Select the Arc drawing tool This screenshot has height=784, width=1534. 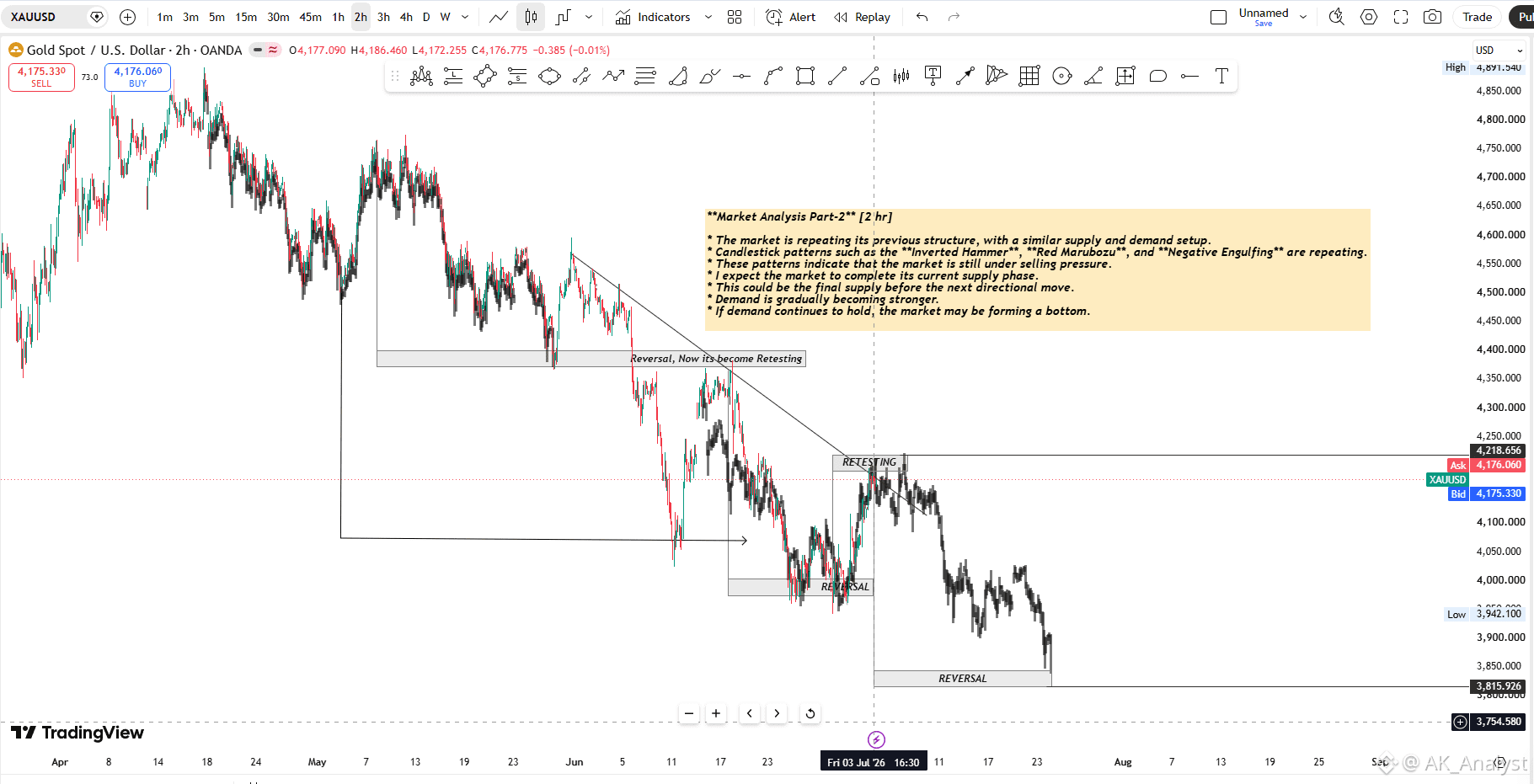tap(677, 77)
